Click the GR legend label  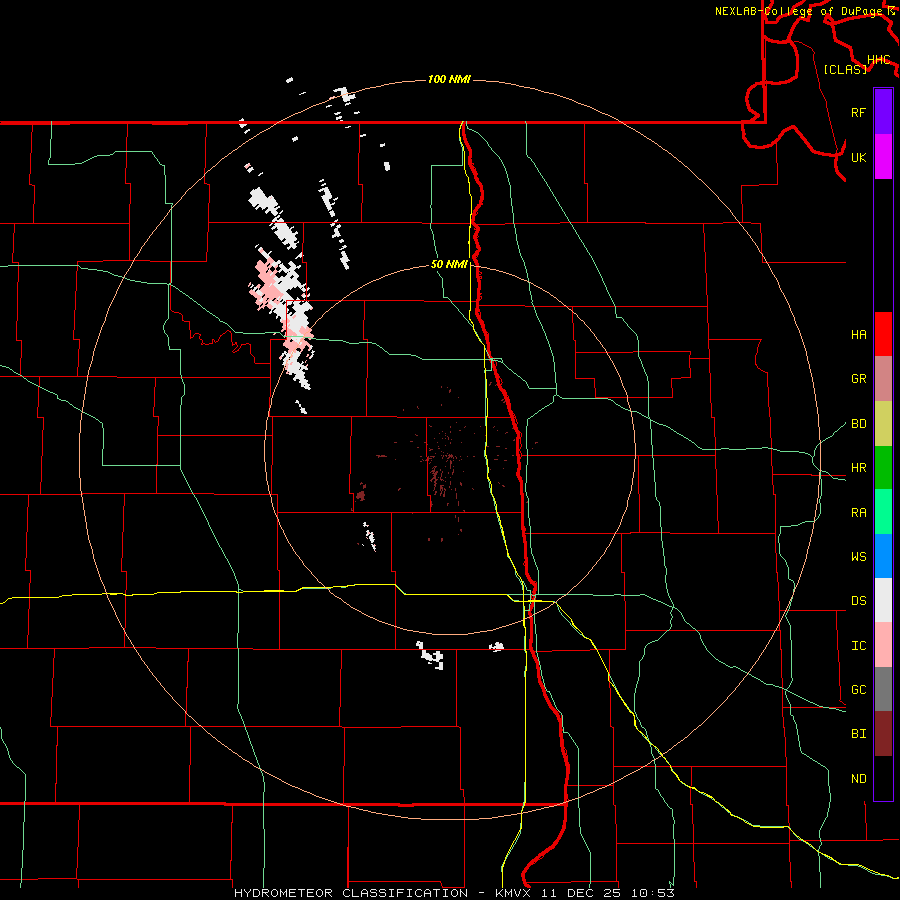[x=858, y=379]
